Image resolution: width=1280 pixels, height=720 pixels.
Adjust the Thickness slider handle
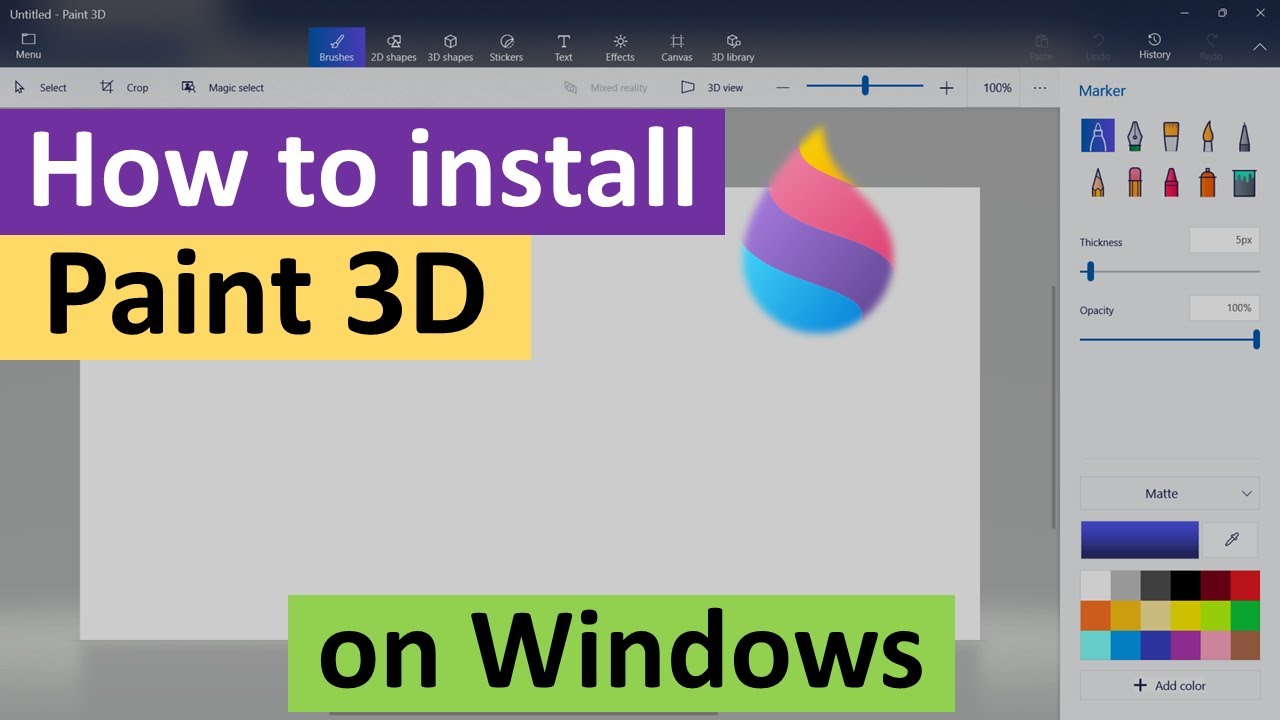(1090, 271)
